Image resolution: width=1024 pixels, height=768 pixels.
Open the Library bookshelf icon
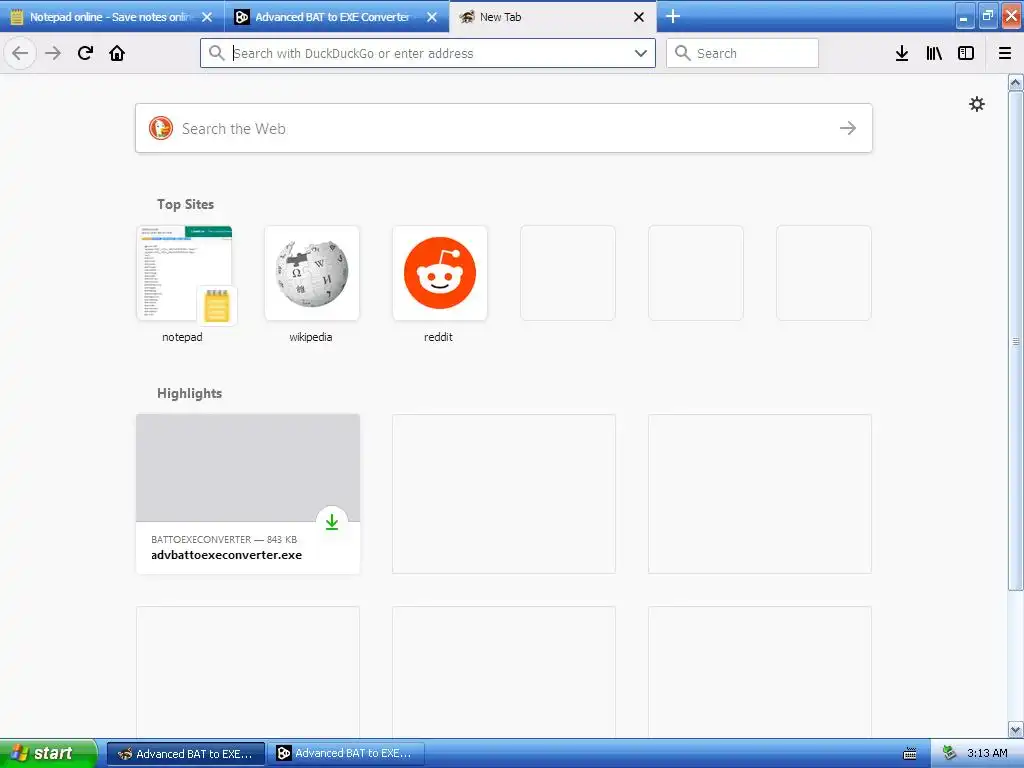(934, 53)
